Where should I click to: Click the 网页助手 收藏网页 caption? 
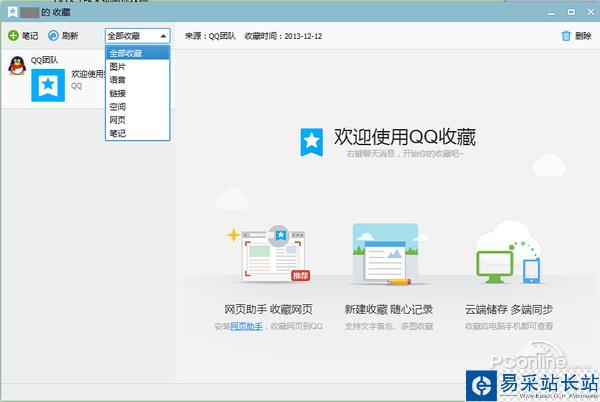coord(268,309)
